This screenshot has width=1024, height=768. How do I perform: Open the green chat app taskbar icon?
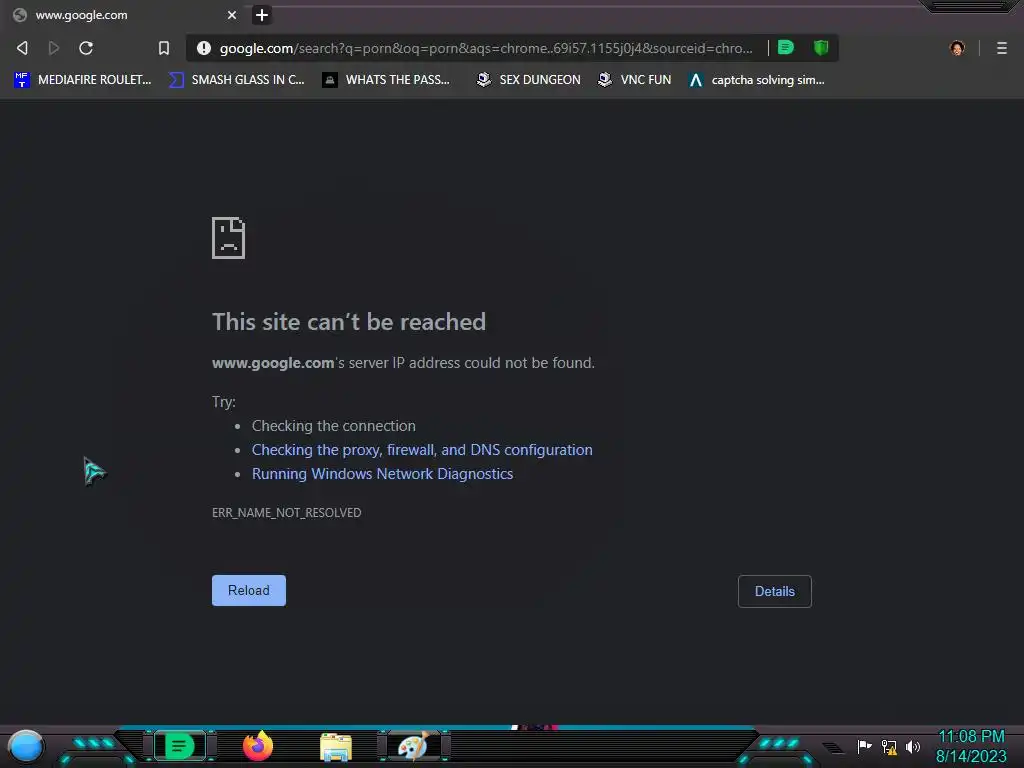click(180, 746)
